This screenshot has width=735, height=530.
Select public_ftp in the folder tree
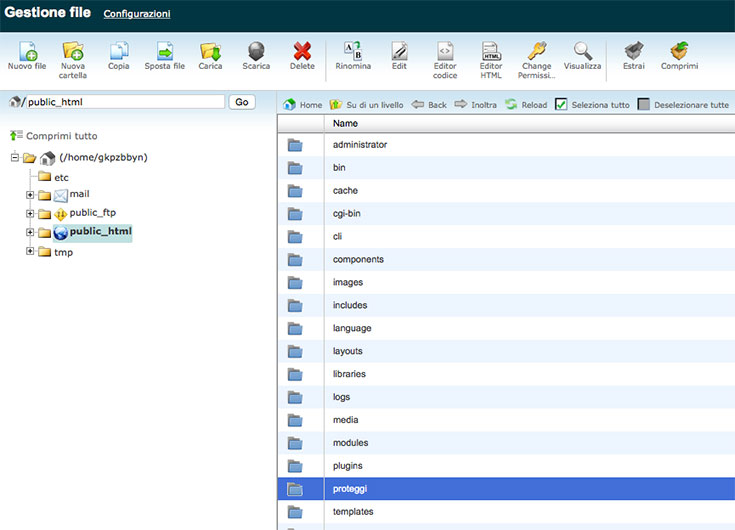[x=92, y=213]
